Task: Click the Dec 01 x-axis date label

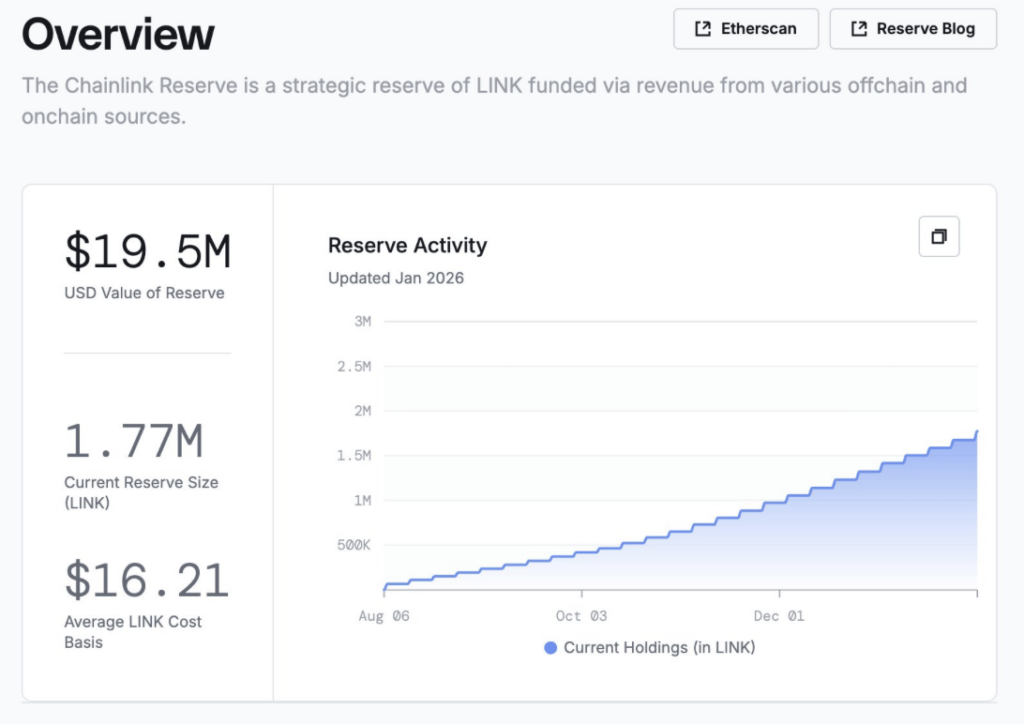Action: 779,616
